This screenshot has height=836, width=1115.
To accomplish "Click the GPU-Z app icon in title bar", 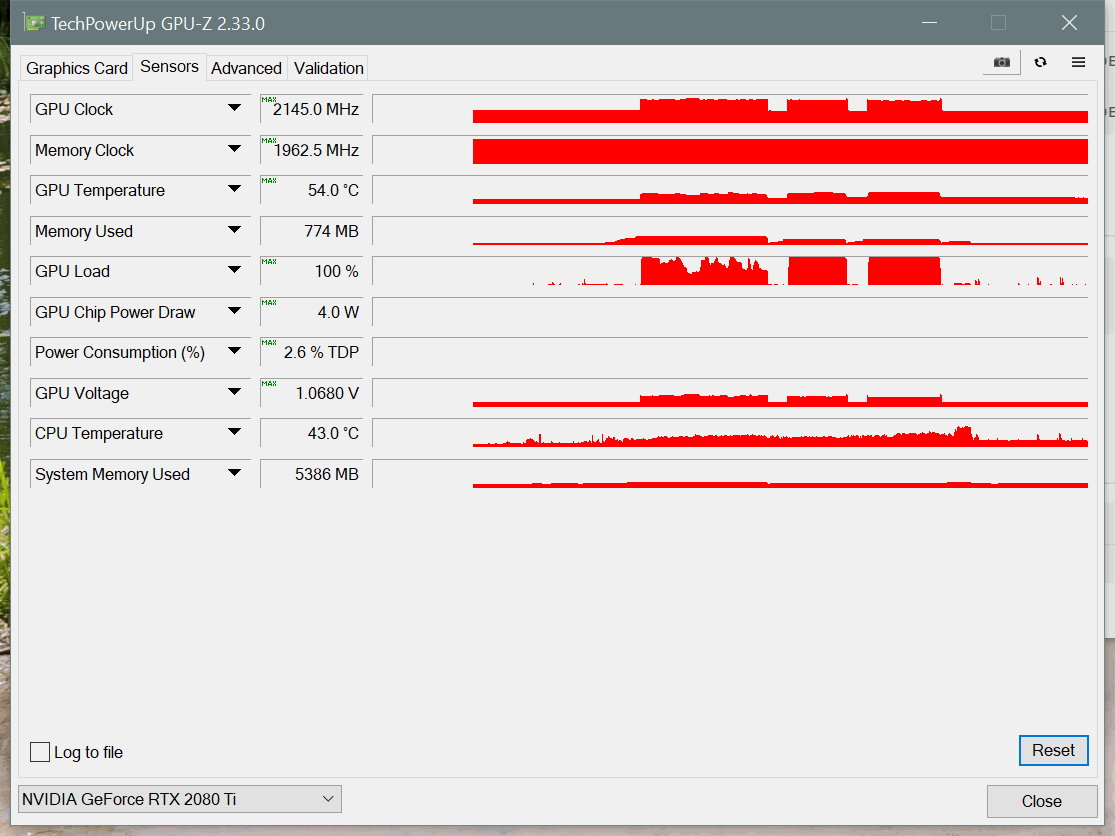I will tap(33, 23).
